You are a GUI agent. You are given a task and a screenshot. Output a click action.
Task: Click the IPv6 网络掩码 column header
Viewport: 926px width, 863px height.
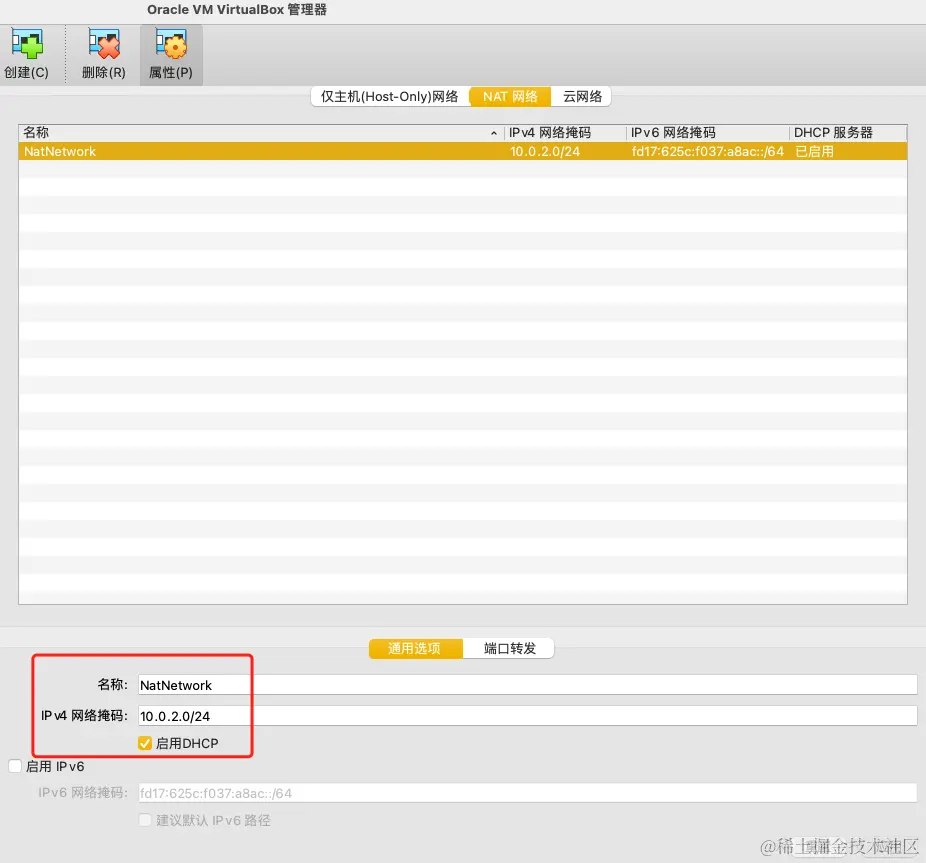[x=707, y=132]
